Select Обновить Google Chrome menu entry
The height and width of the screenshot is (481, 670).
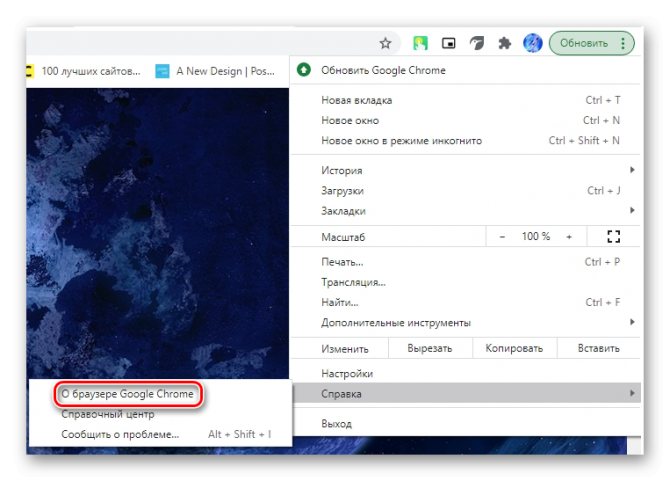466,70
